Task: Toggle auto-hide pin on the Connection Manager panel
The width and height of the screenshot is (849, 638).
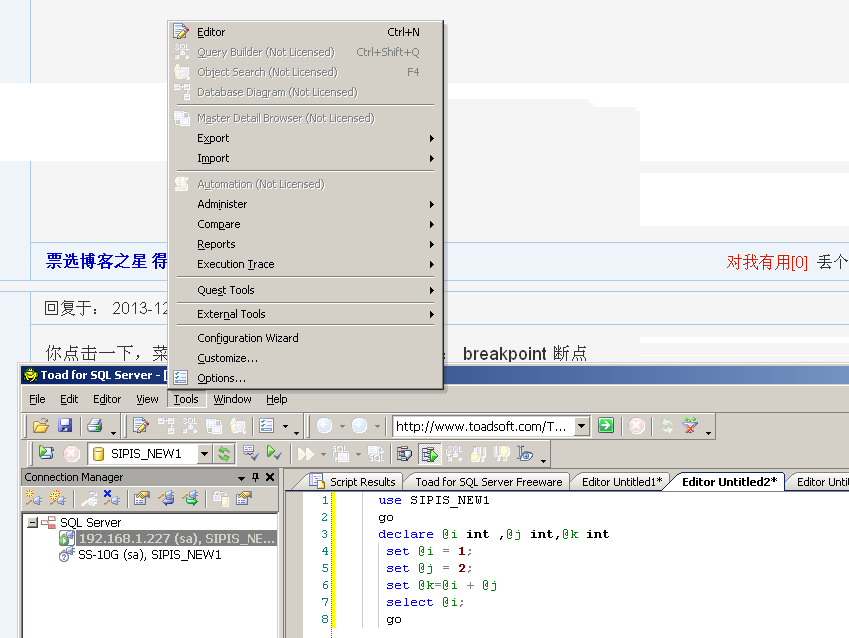Action: coord(255,476)
